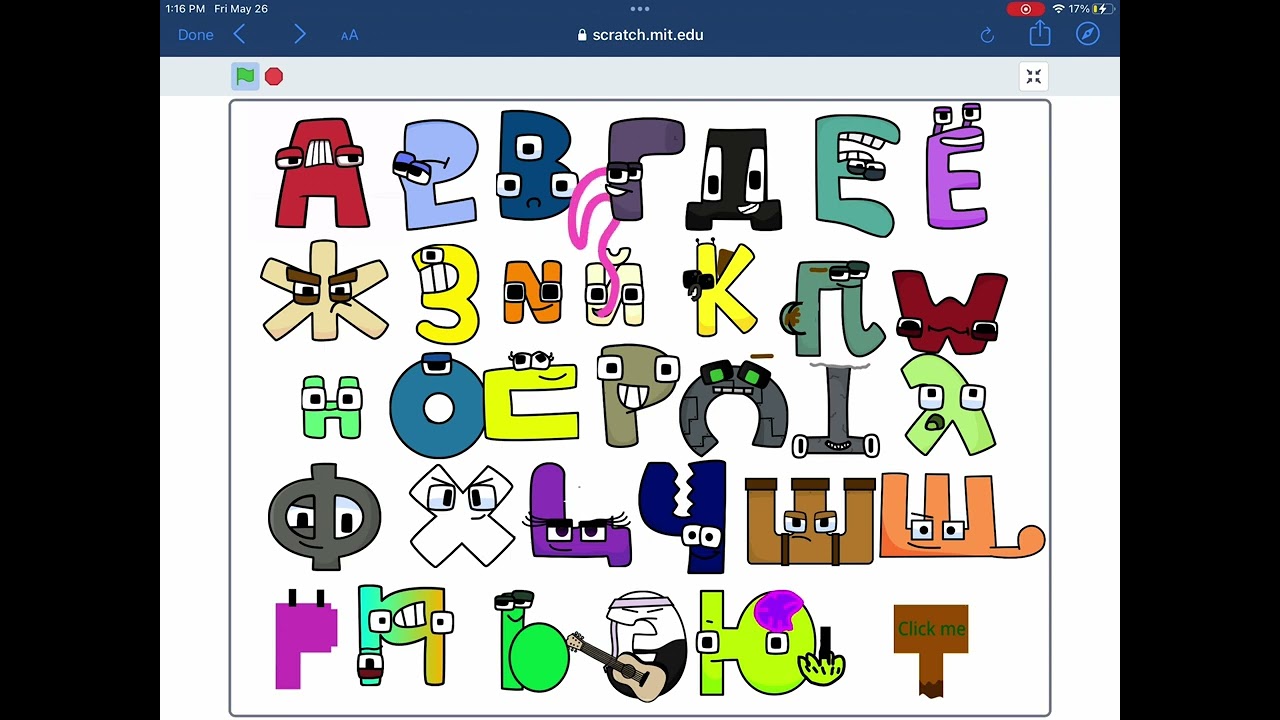Click the red stop sign button

click(x=274, y=77)
